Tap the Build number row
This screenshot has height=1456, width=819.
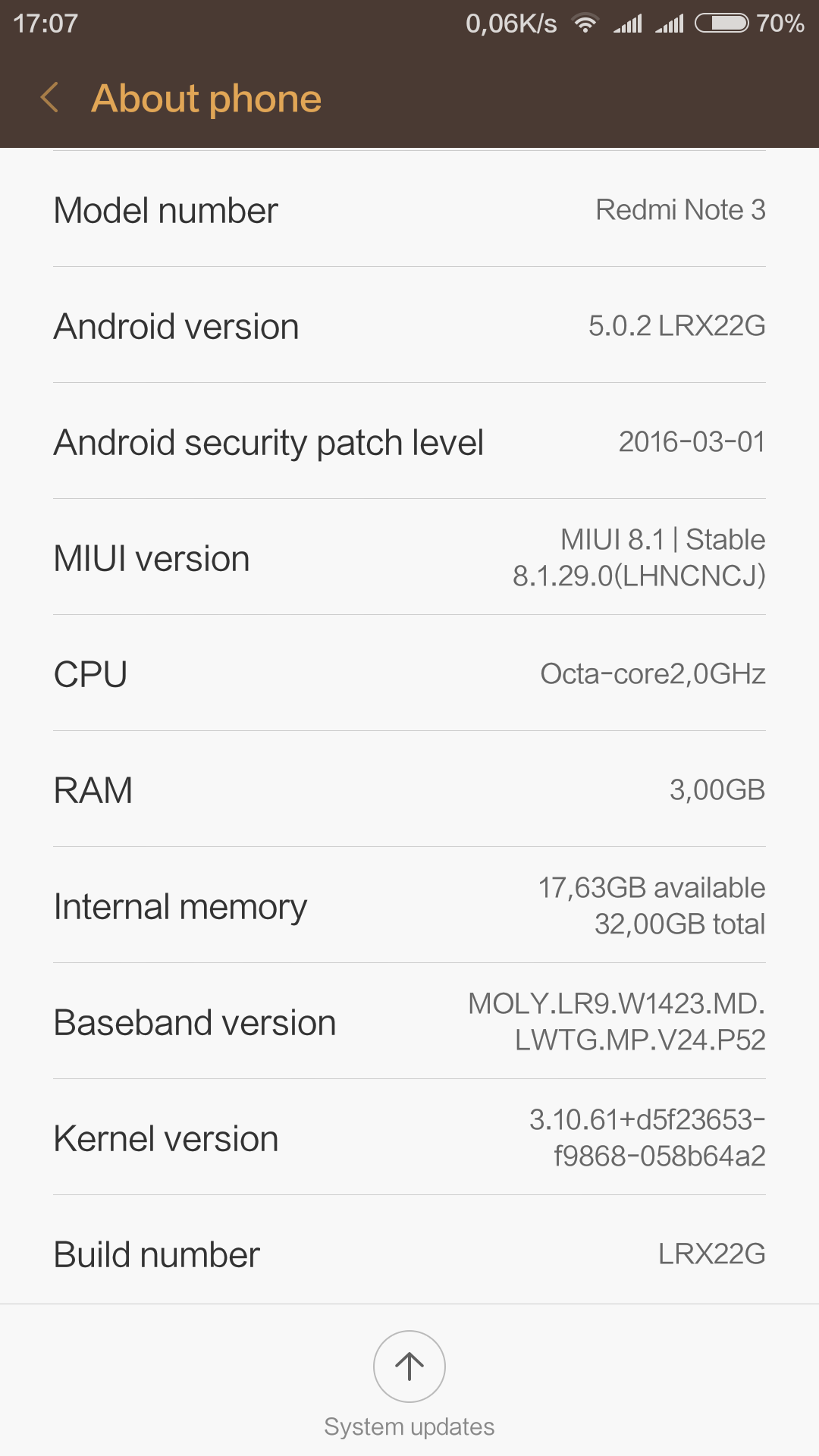point(409,1254)
